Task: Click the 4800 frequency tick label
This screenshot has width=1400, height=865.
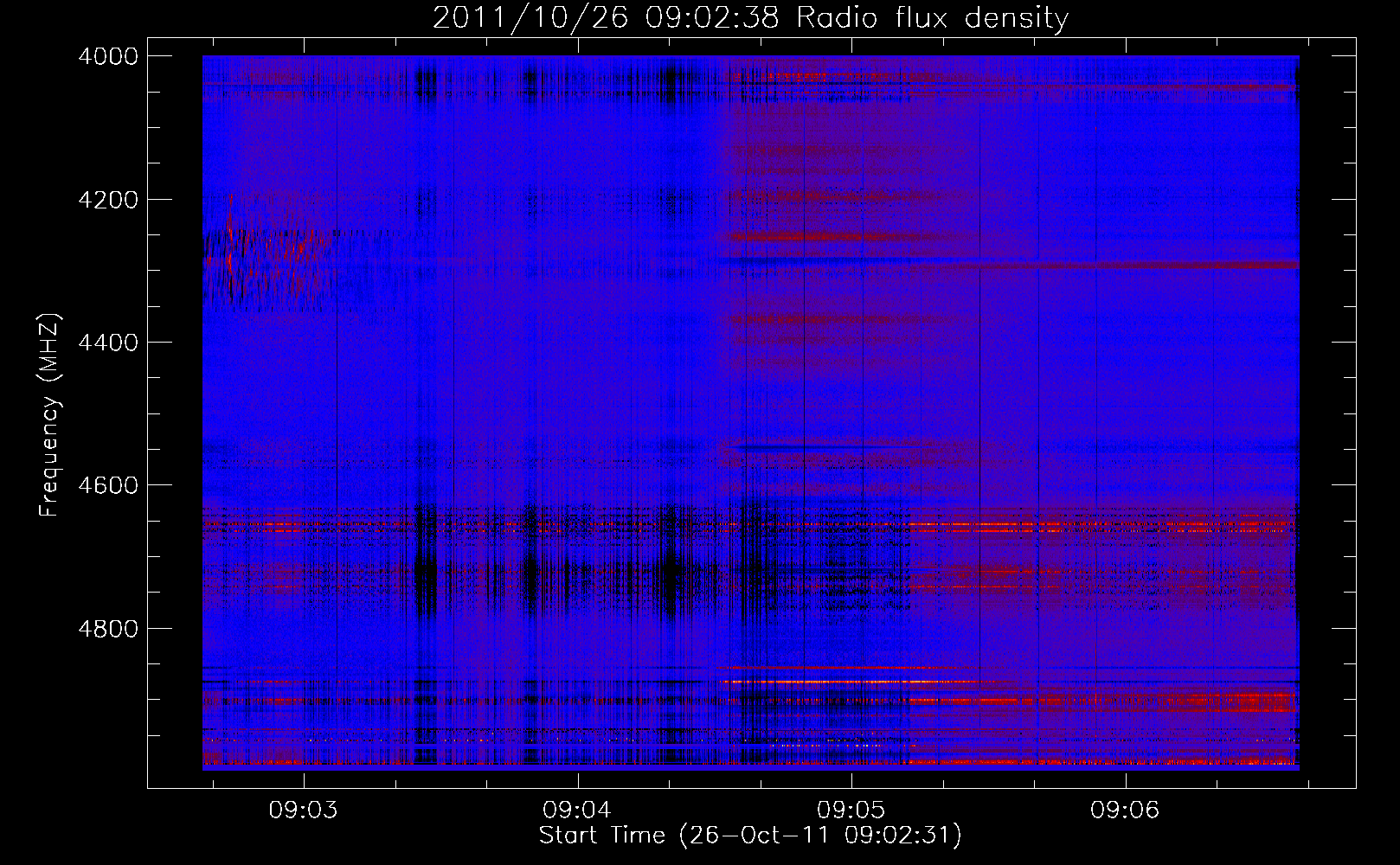Action: [x=108, y=629]
